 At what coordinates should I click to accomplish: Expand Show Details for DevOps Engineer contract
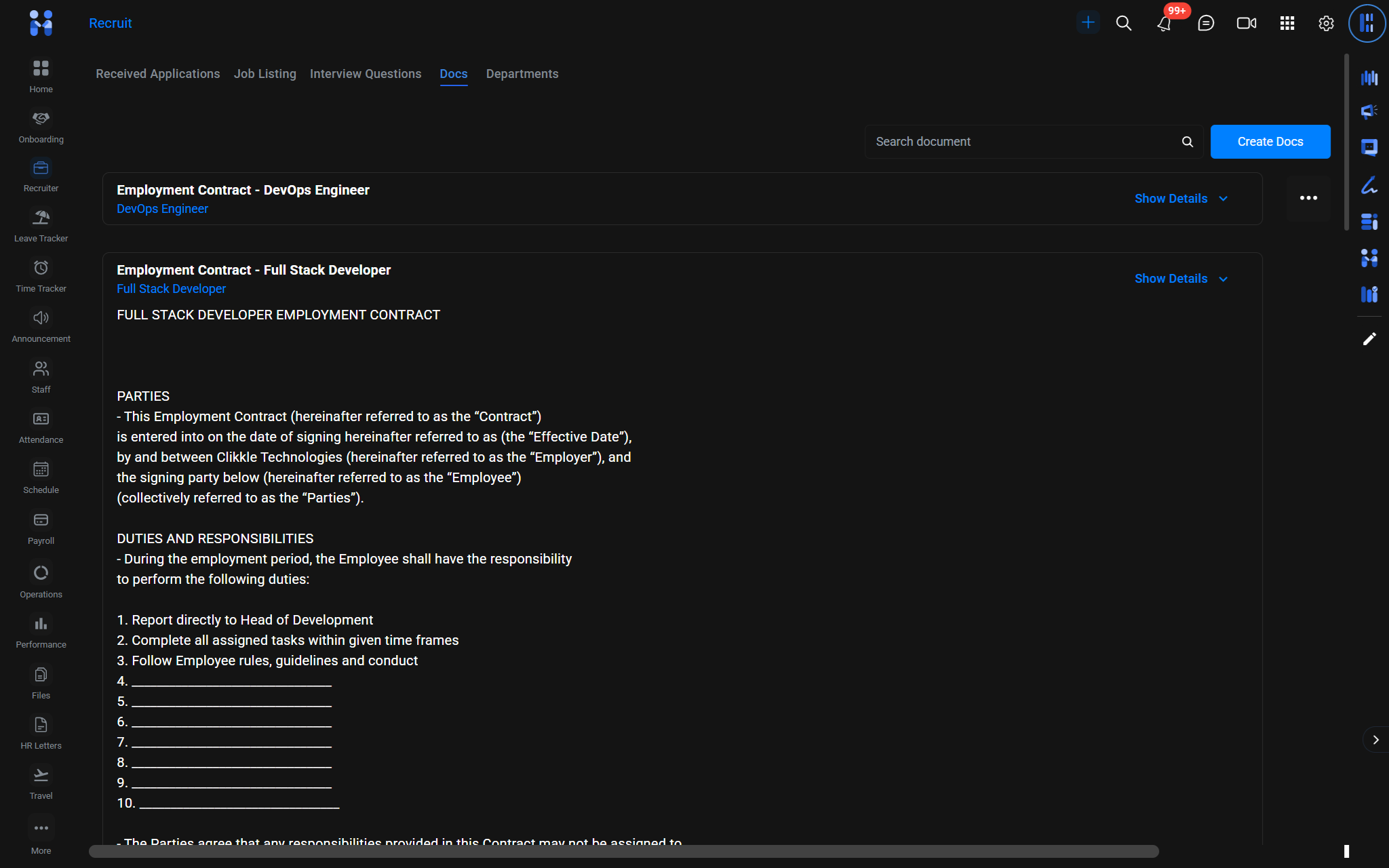coord(1181,199)
